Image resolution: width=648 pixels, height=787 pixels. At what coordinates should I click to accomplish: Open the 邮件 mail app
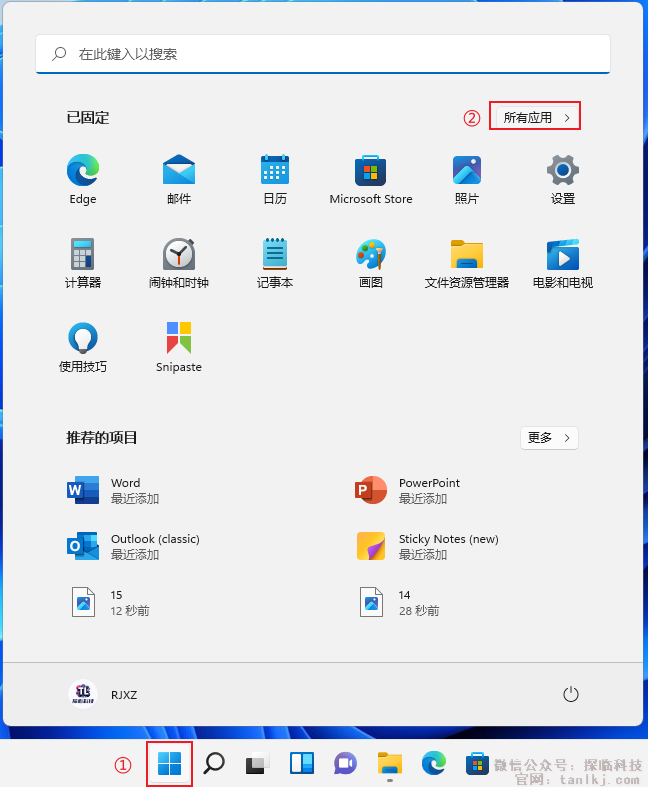point(179,179)
